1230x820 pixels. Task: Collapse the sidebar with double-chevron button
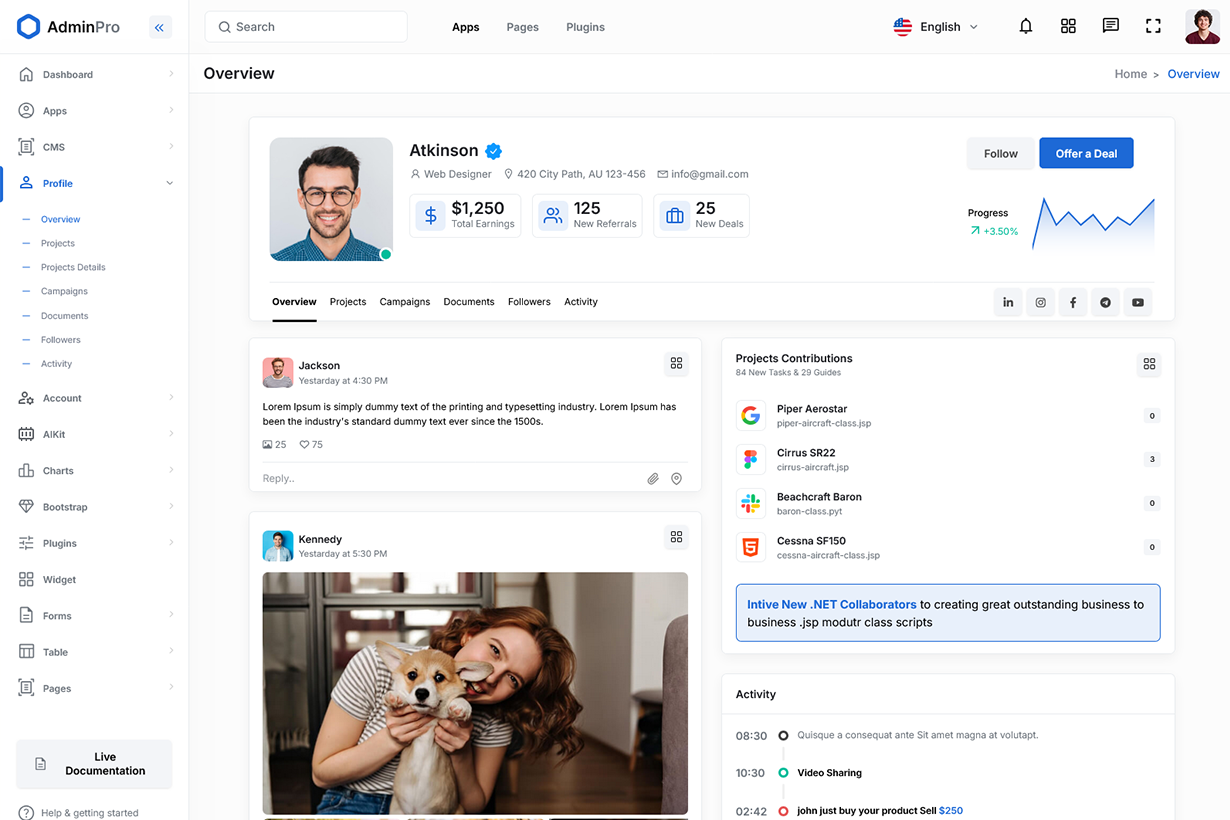[159, 27]
